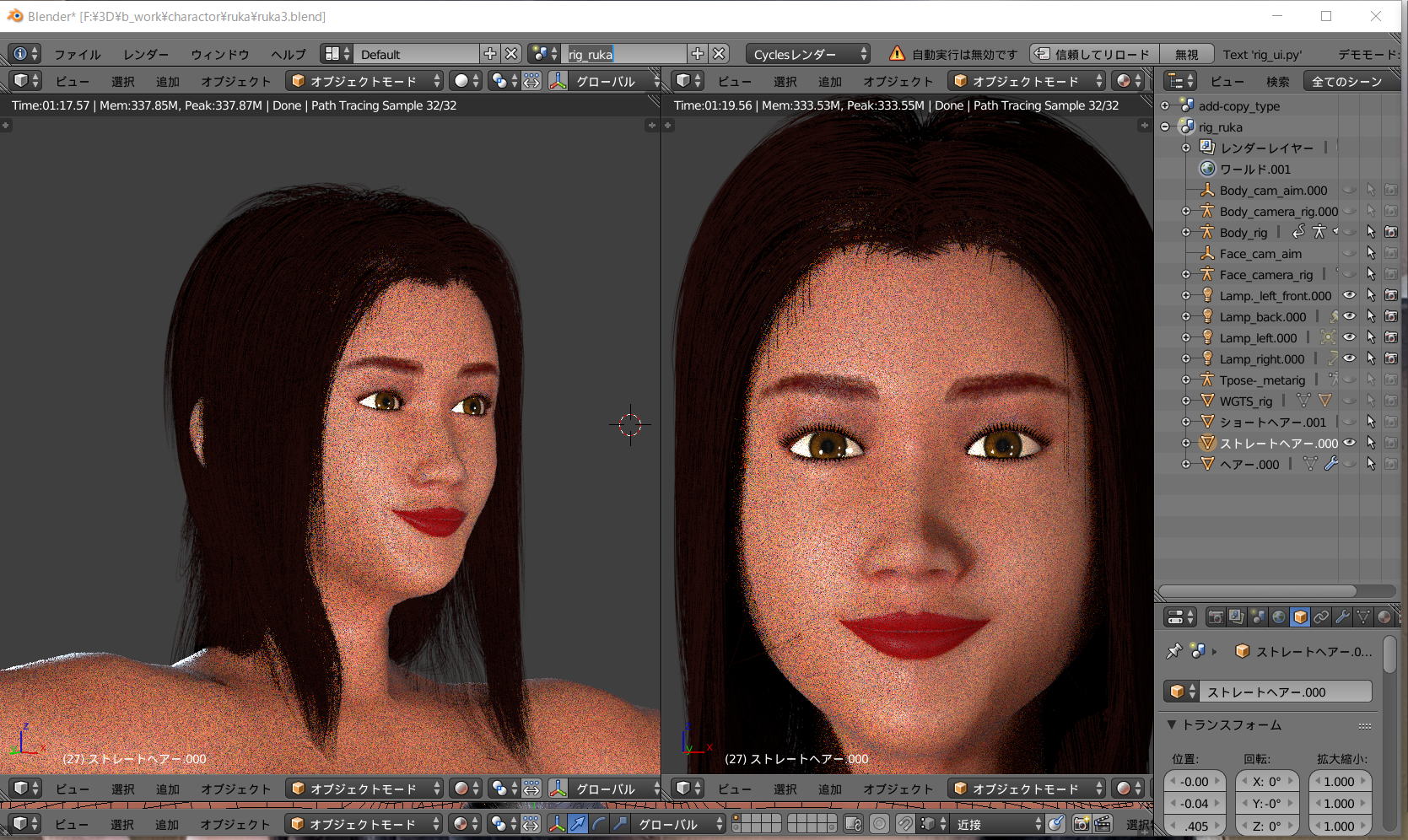Click the rig_ruka scene name field

pos(625,54)
